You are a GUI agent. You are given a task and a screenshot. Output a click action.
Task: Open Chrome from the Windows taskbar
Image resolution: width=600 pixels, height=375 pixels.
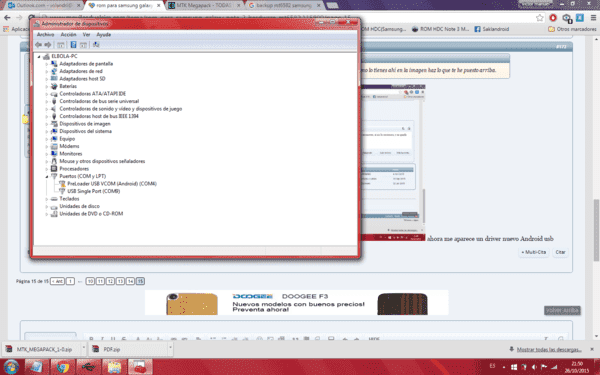tap(62, 367)
